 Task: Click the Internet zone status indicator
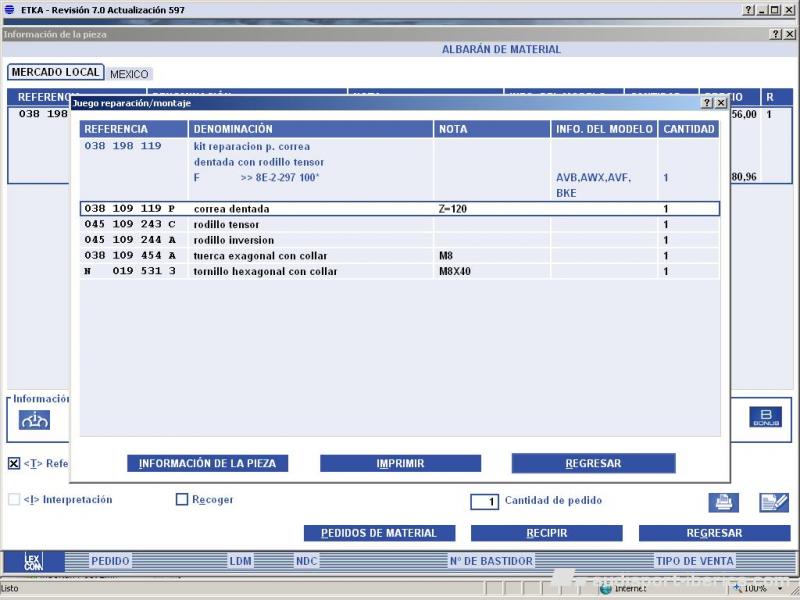[x=623, y=589]
